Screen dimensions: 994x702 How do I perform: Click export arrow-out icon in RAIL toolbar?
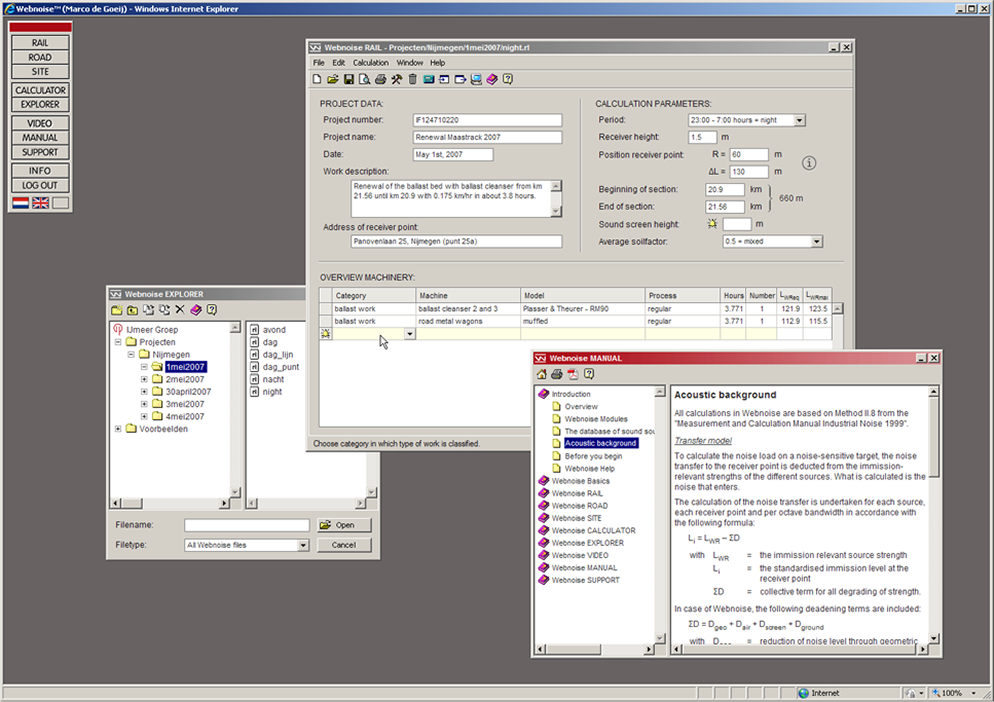point(460,79)
